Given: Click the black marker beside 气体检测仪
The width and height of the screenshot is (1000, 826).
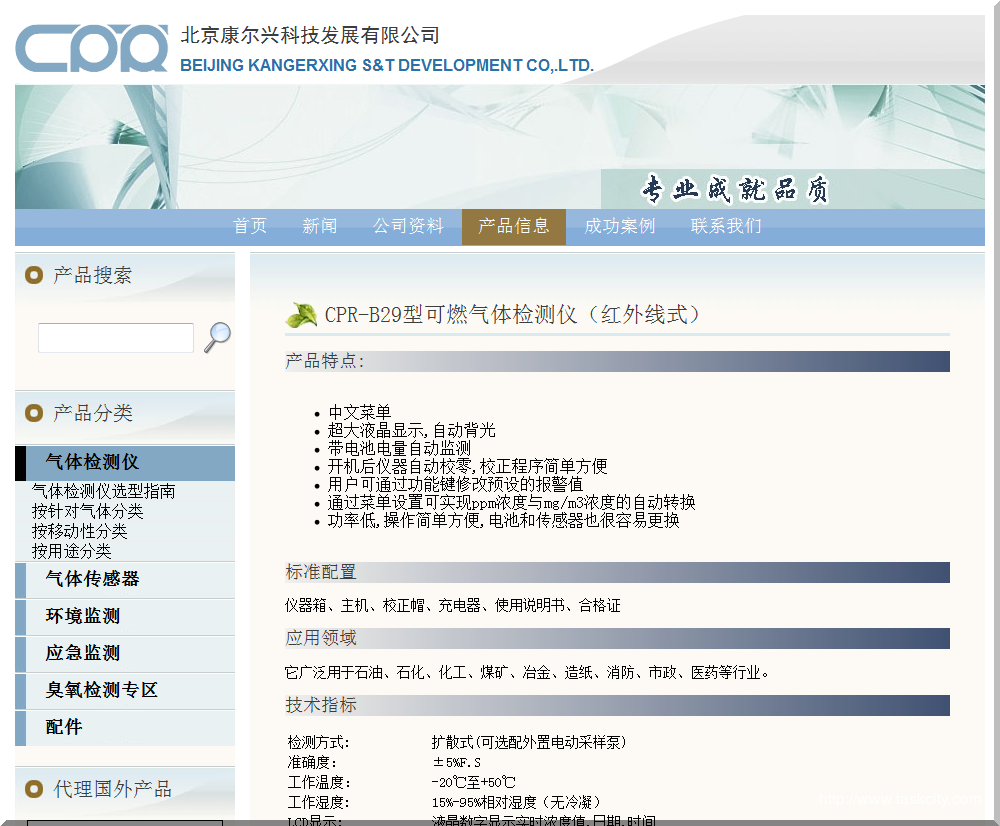Looking at the screenshot, I should click(x=20, y=463).
